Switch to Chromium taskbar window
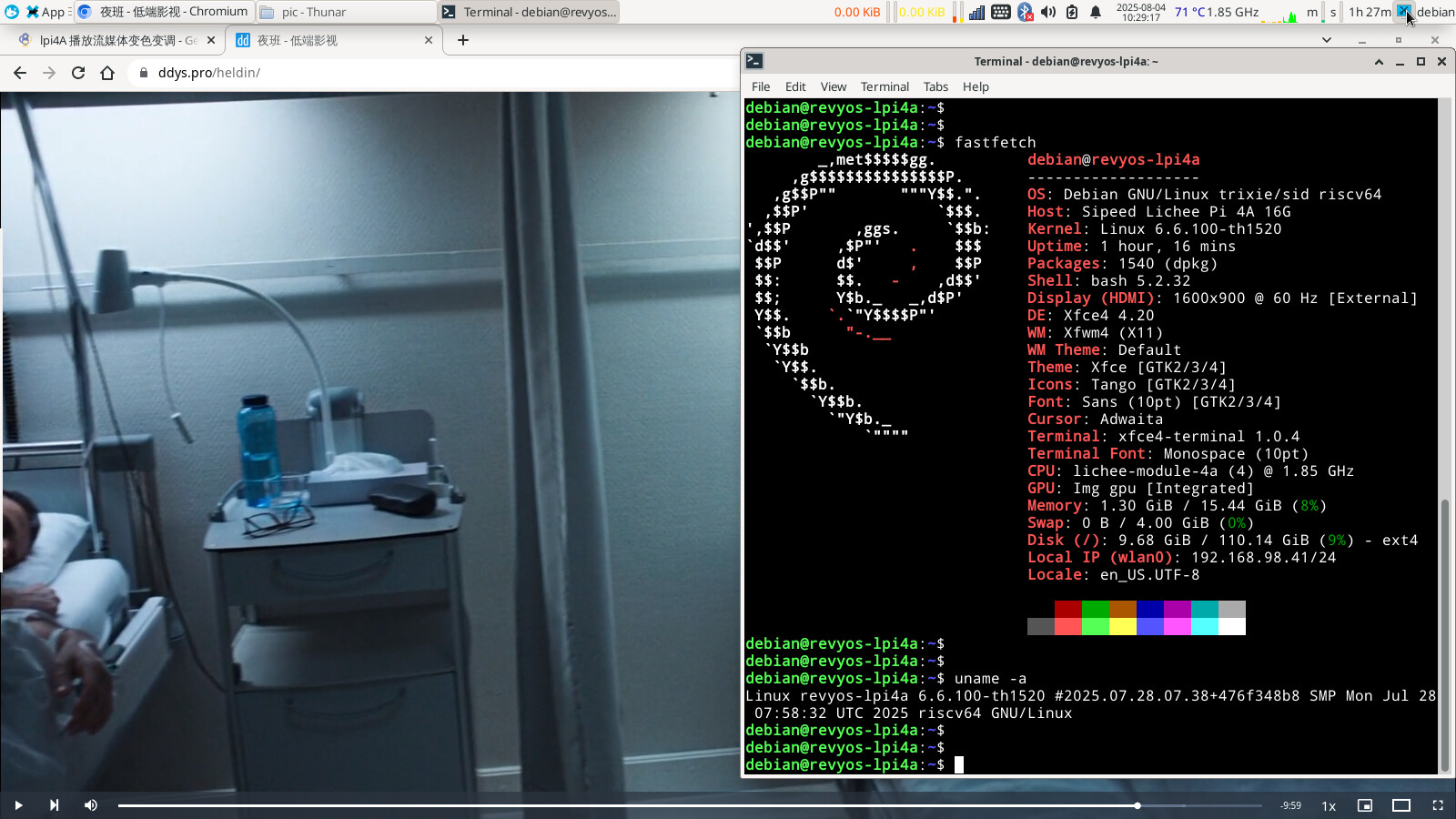 [164, 12]
